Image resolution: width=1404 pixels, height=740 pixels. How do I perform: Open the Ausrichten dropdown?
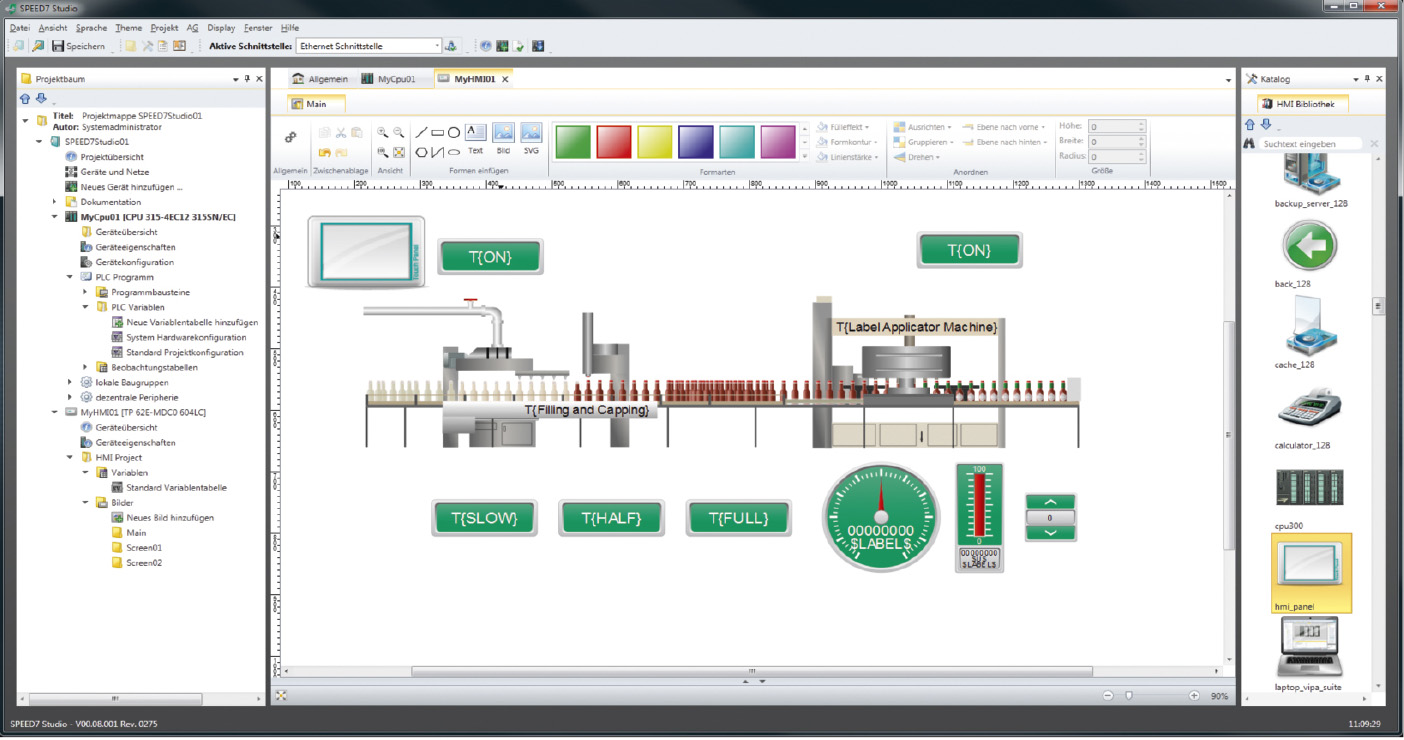923,127
